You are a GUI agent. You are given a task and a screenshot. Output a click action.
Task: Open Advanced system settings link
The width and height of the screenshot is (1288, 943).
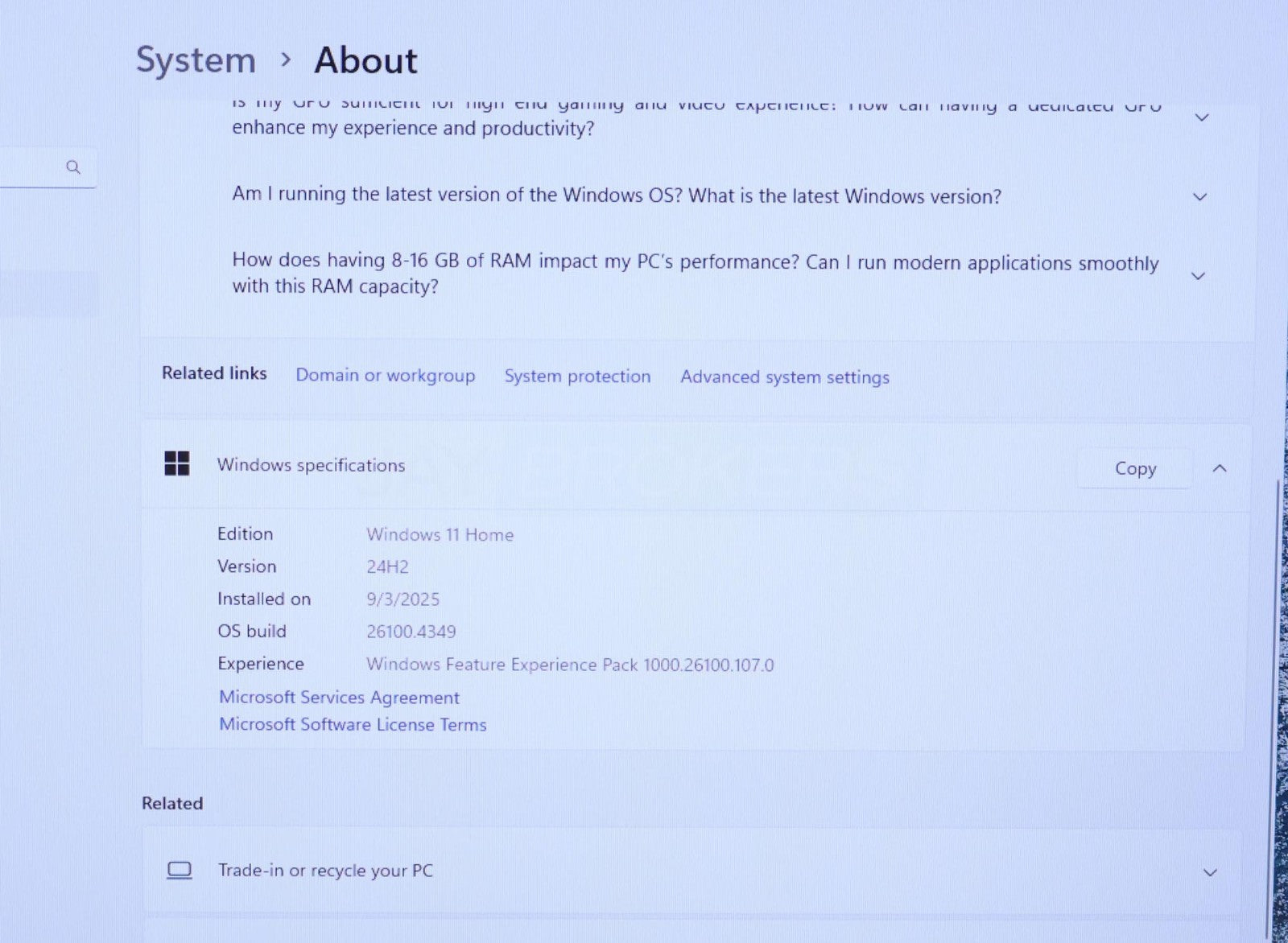click(785, 377)
